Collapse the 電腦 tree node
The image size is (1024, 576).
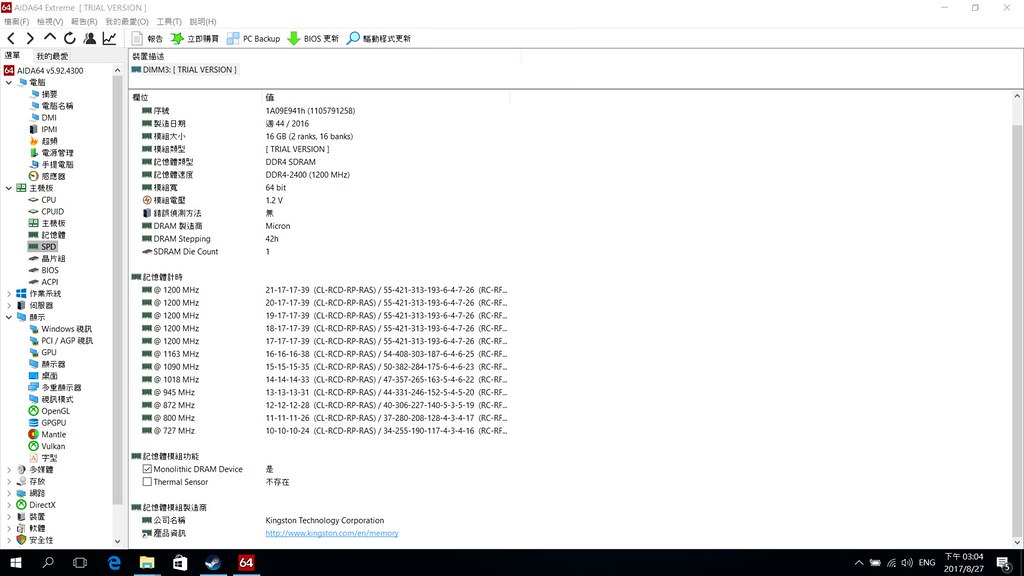9,82
